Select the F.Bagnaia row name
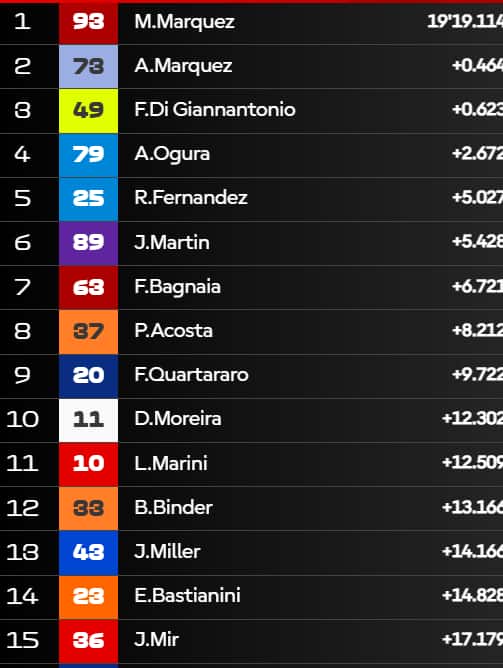This screenshot has width=503, height=668. 177,287
